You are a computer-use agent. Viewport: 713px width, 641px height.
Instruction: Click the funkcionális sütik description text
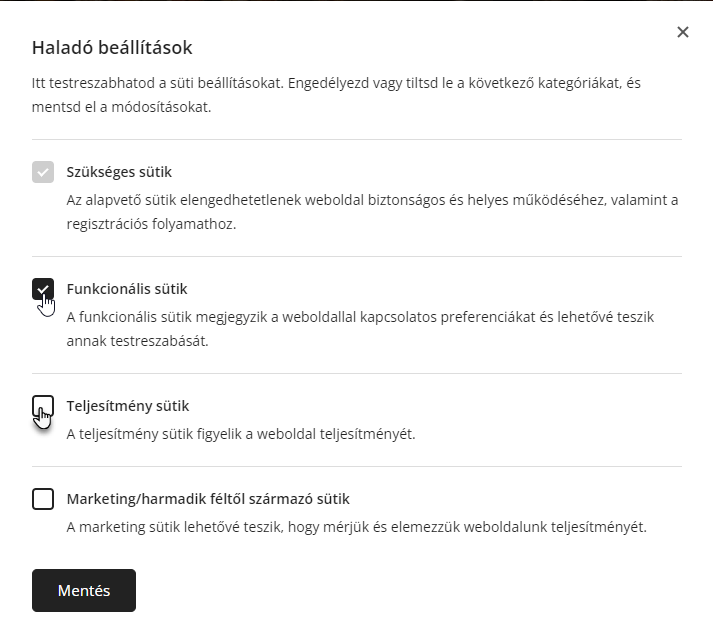(x=360, y=329)
